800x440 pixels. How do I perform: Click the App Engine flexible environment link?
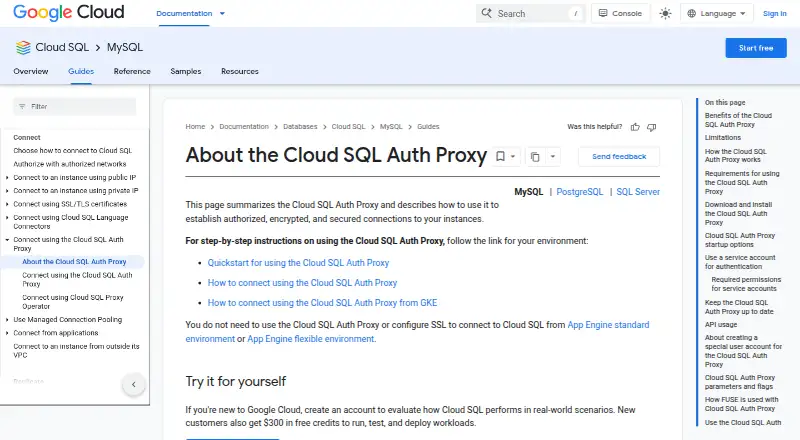(x=311, y=339)
